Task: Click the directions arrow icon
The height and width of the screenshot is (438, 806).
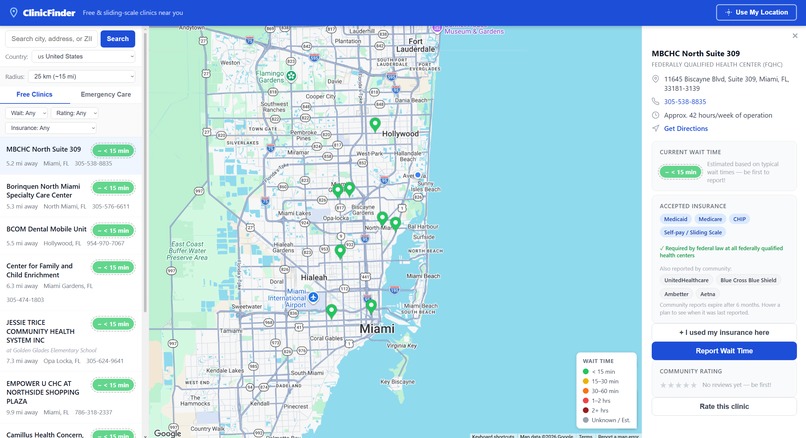Action: [x=655, y=129]
